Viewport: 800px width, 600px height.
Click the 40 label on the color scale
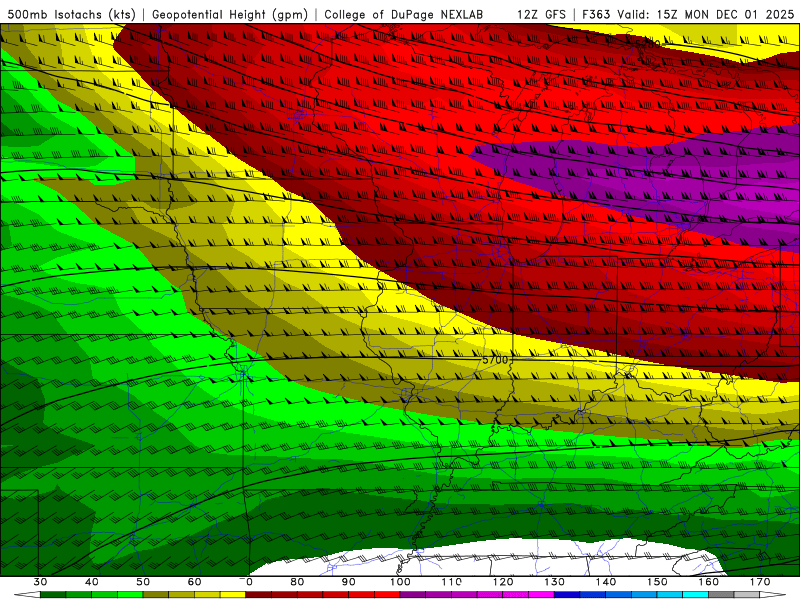[x=92, y=582]
